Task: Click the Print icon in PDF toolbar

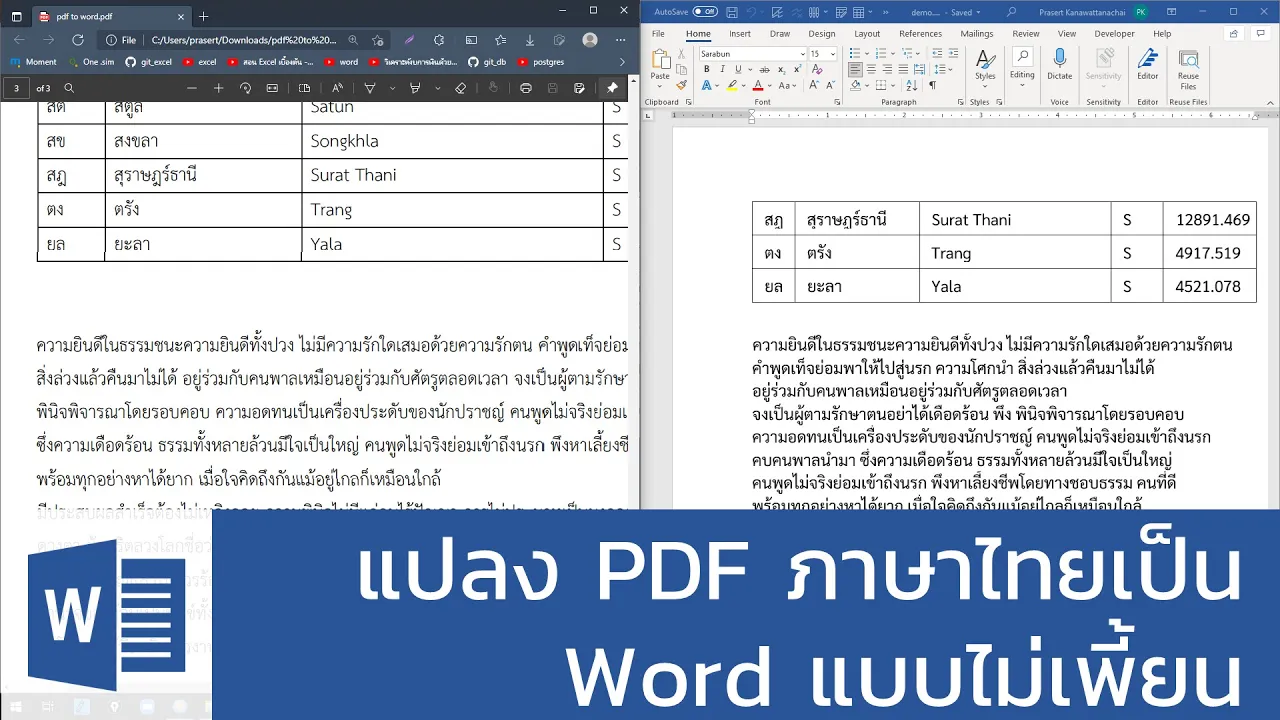Action: click(526, 88)
